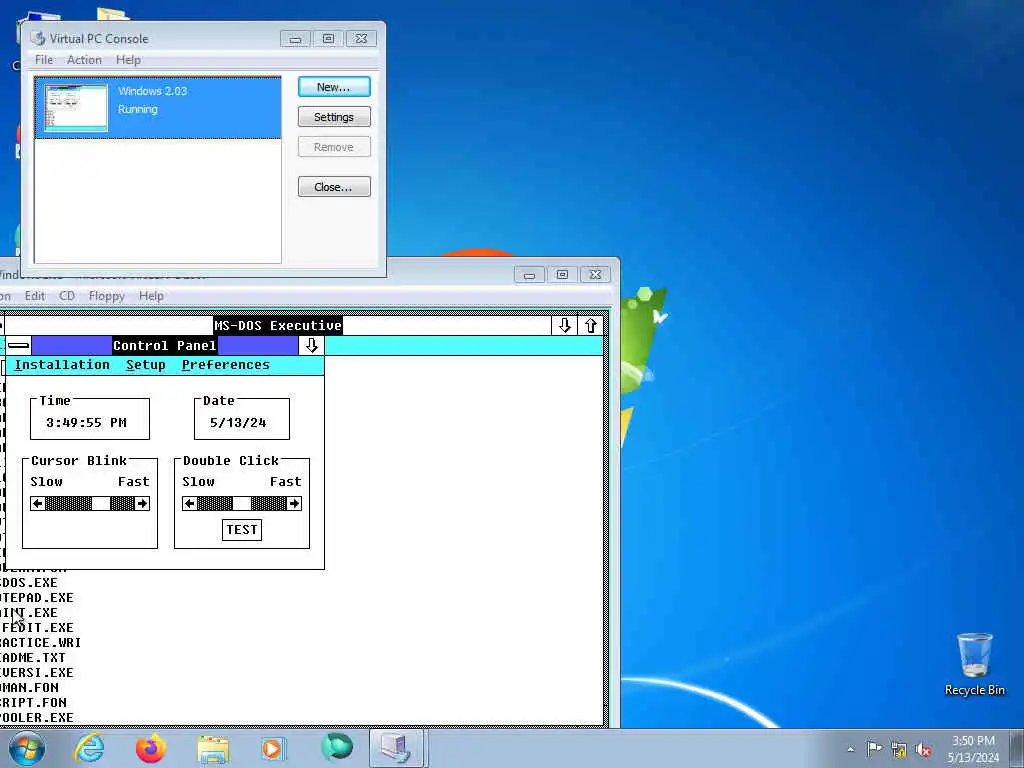Click the network tray icon

click(899, 750)
